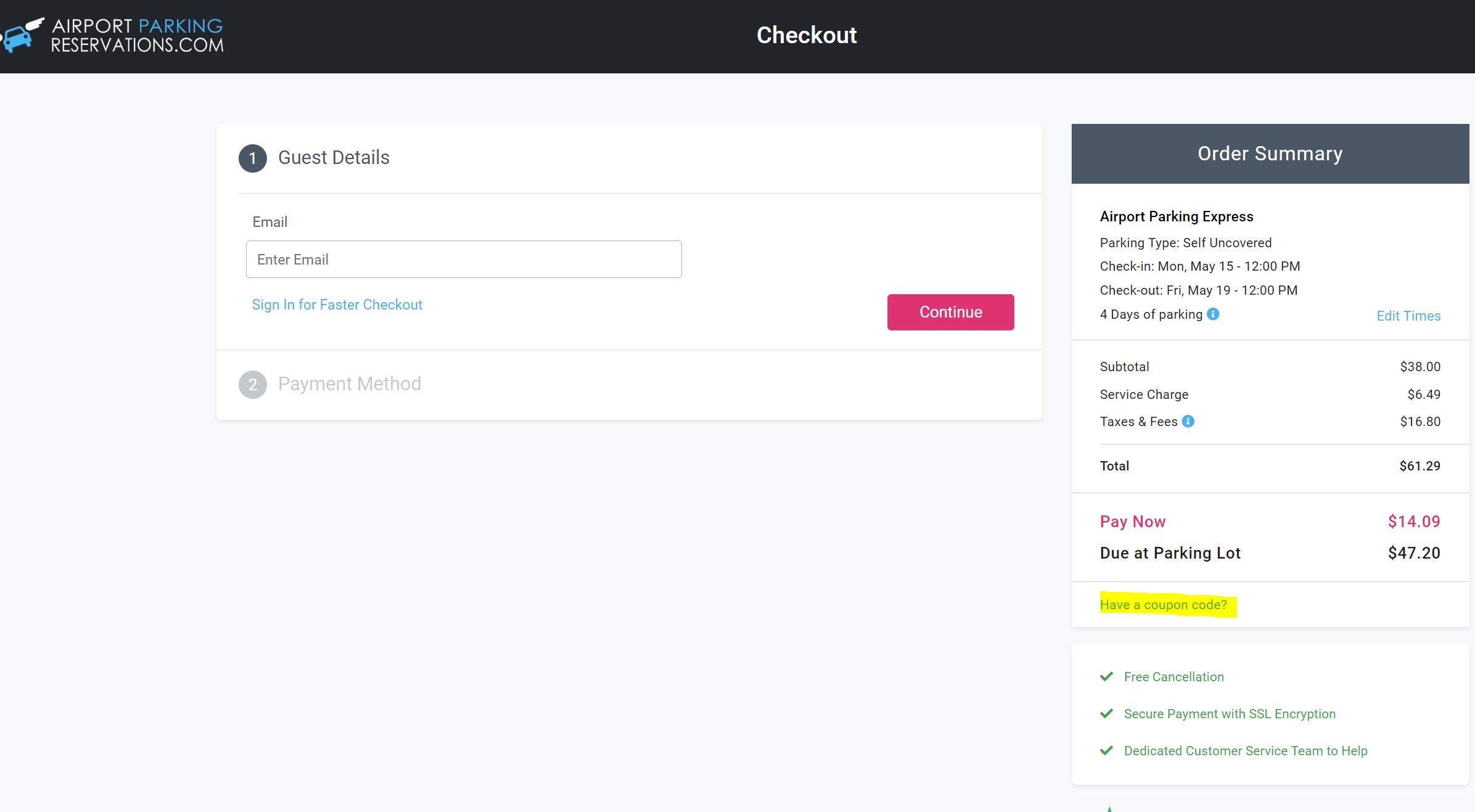Image resolution: width=1475 pixels, height=812 pixels.
Task: Click checkmark by Dedicated Customer Service Team
Action: pyautogui.click(x=1107, y=750)
